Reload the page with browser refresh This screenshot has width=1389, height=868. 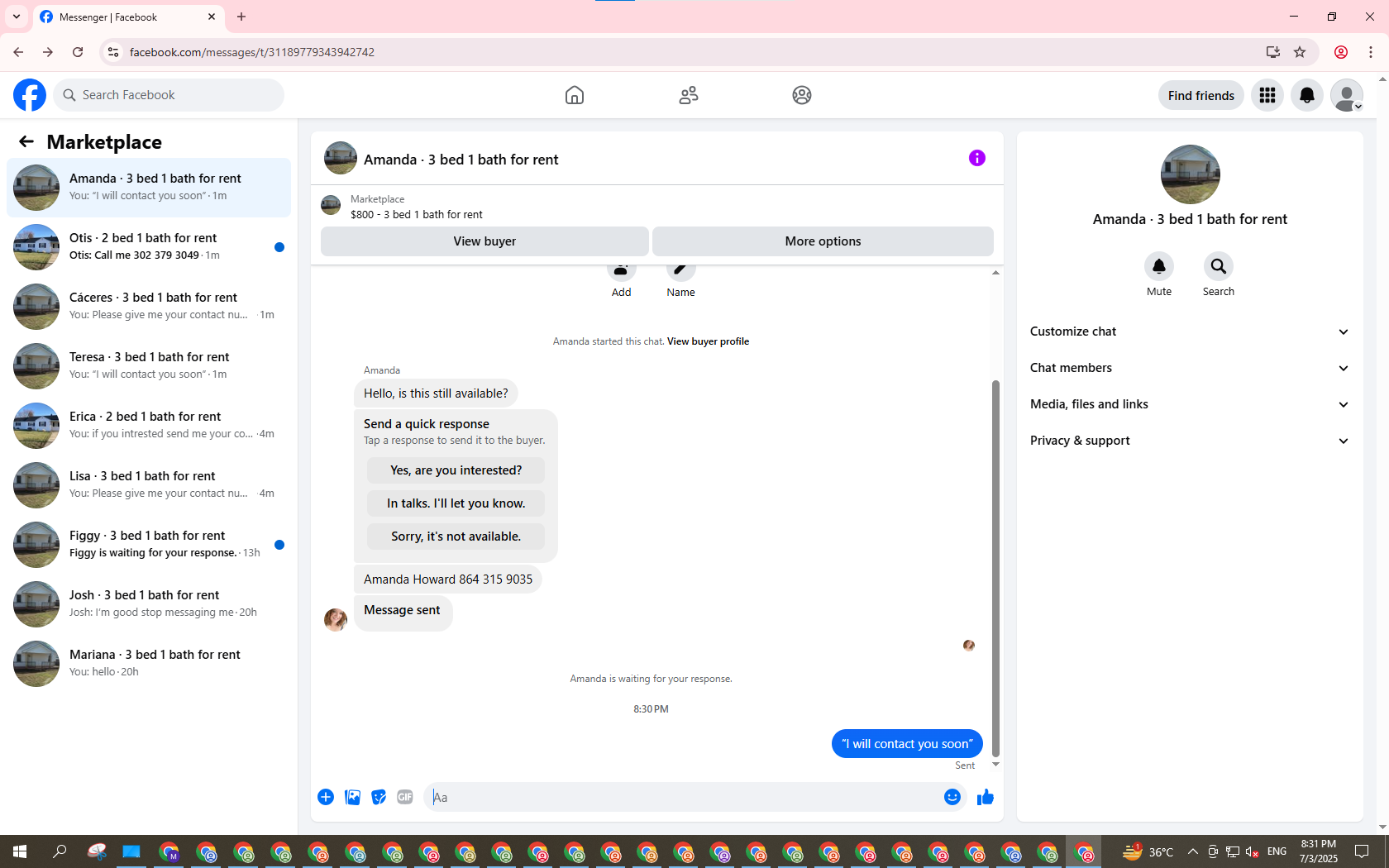click(x=78, y=52)
